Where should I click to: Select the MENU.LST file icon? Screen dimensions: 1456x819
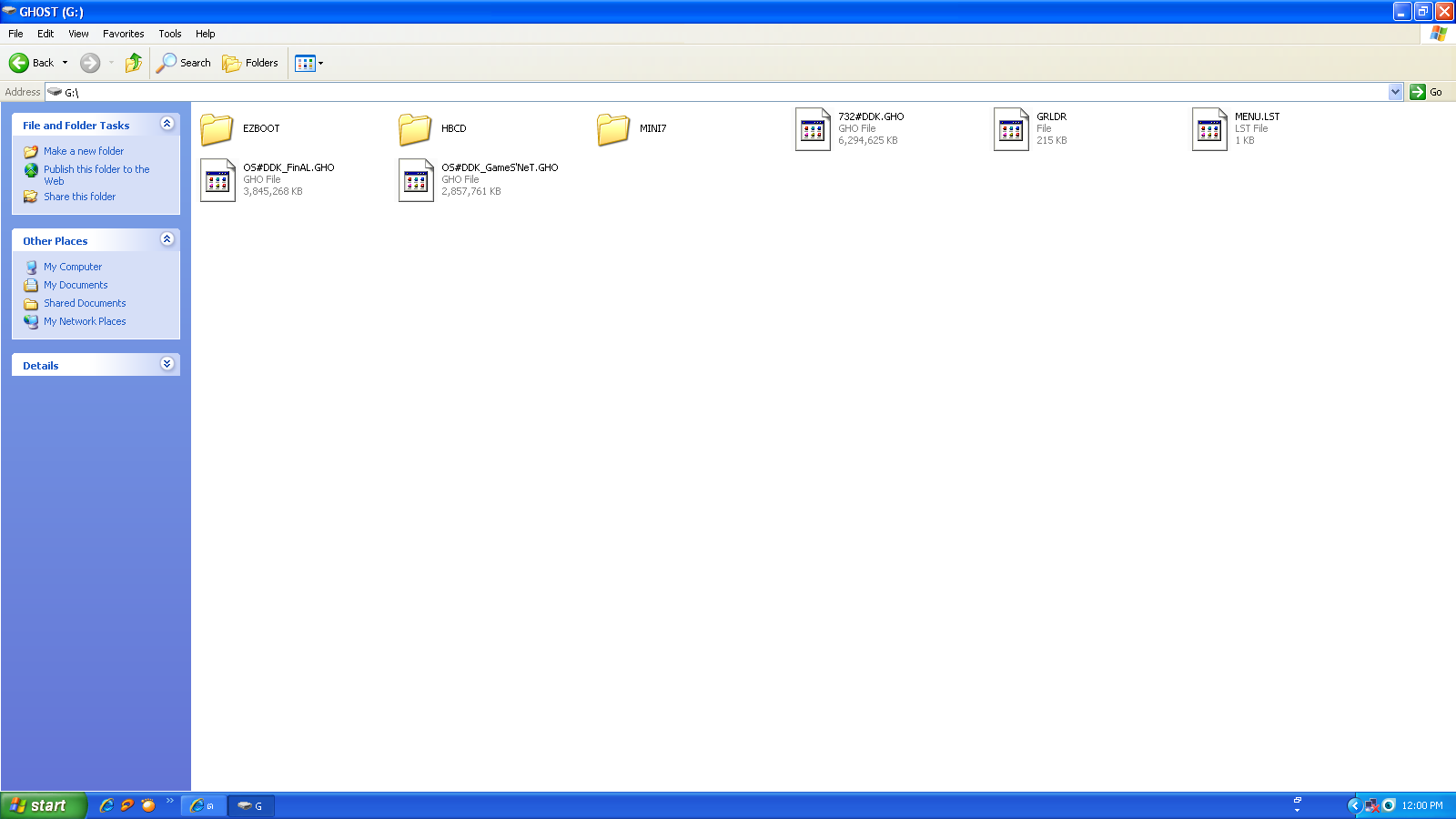(1209, 129)
